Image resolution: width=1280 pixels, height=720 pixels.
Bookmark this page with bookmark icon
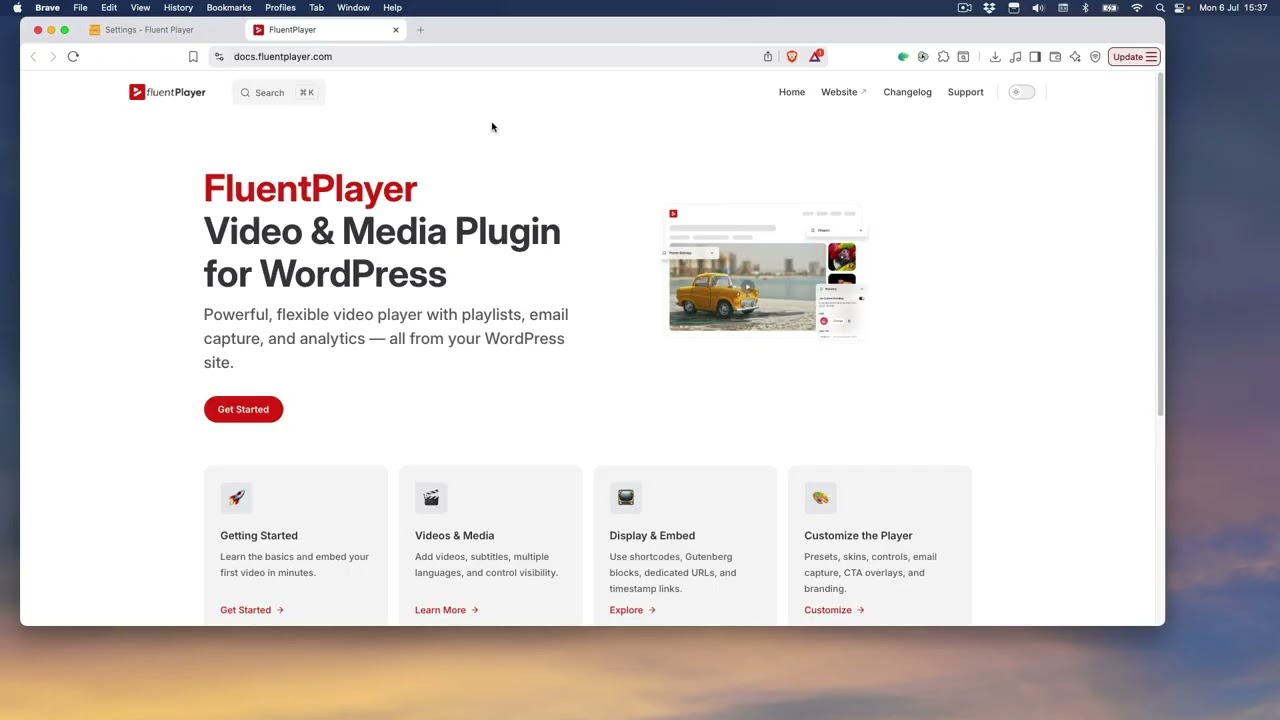click(193, 57)
